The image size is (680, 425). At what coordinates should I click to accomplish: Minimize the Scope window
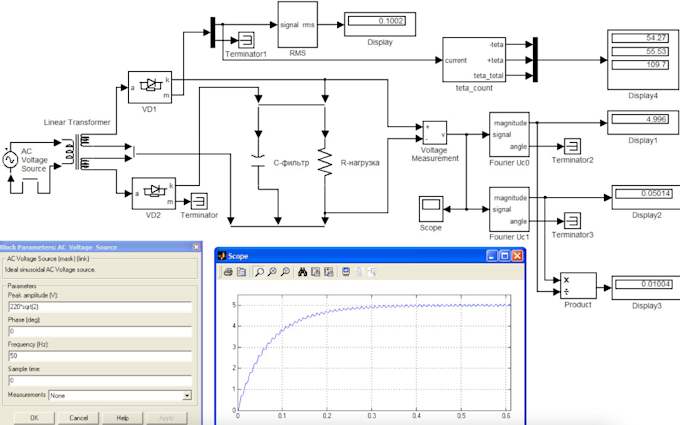point(492,256)
